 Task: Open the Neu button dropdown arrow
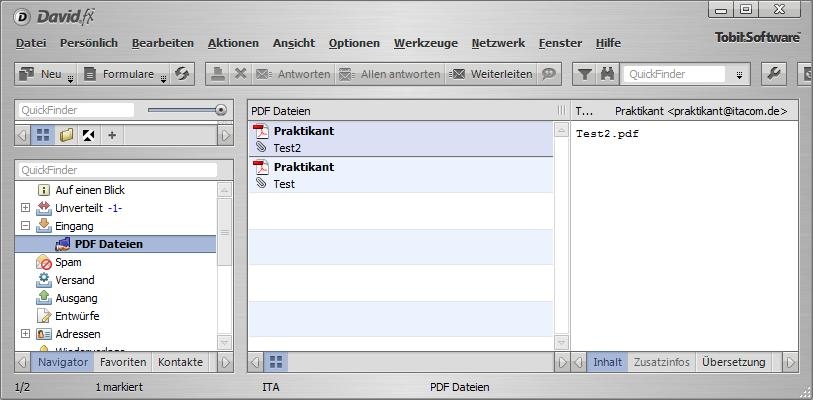tap(71, 78)
